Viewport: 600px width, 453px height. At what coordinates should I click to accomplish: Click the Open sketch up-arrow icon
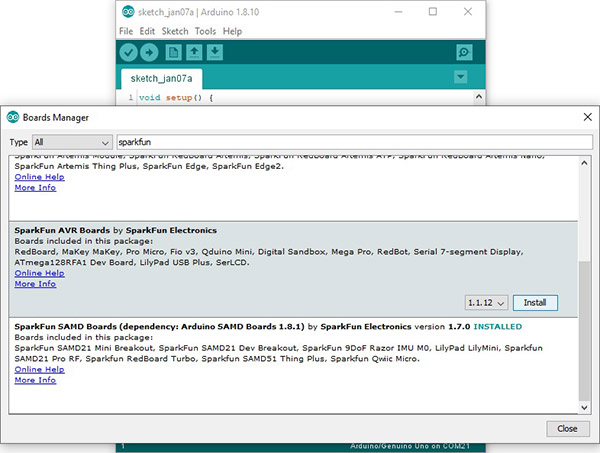[x=193, y=53]
